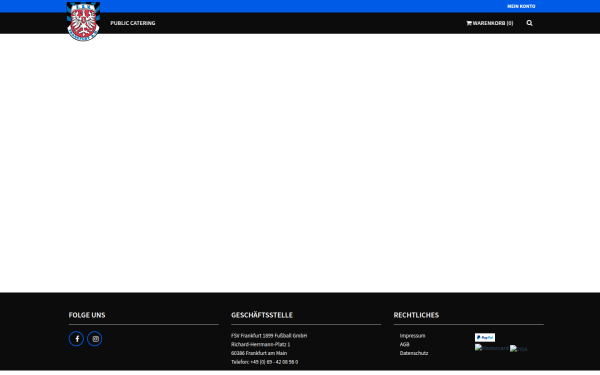This screenshot has height=375, width=600.
Task: Click the FSV Frankfurt club crest logo
Action: [83, 21]
